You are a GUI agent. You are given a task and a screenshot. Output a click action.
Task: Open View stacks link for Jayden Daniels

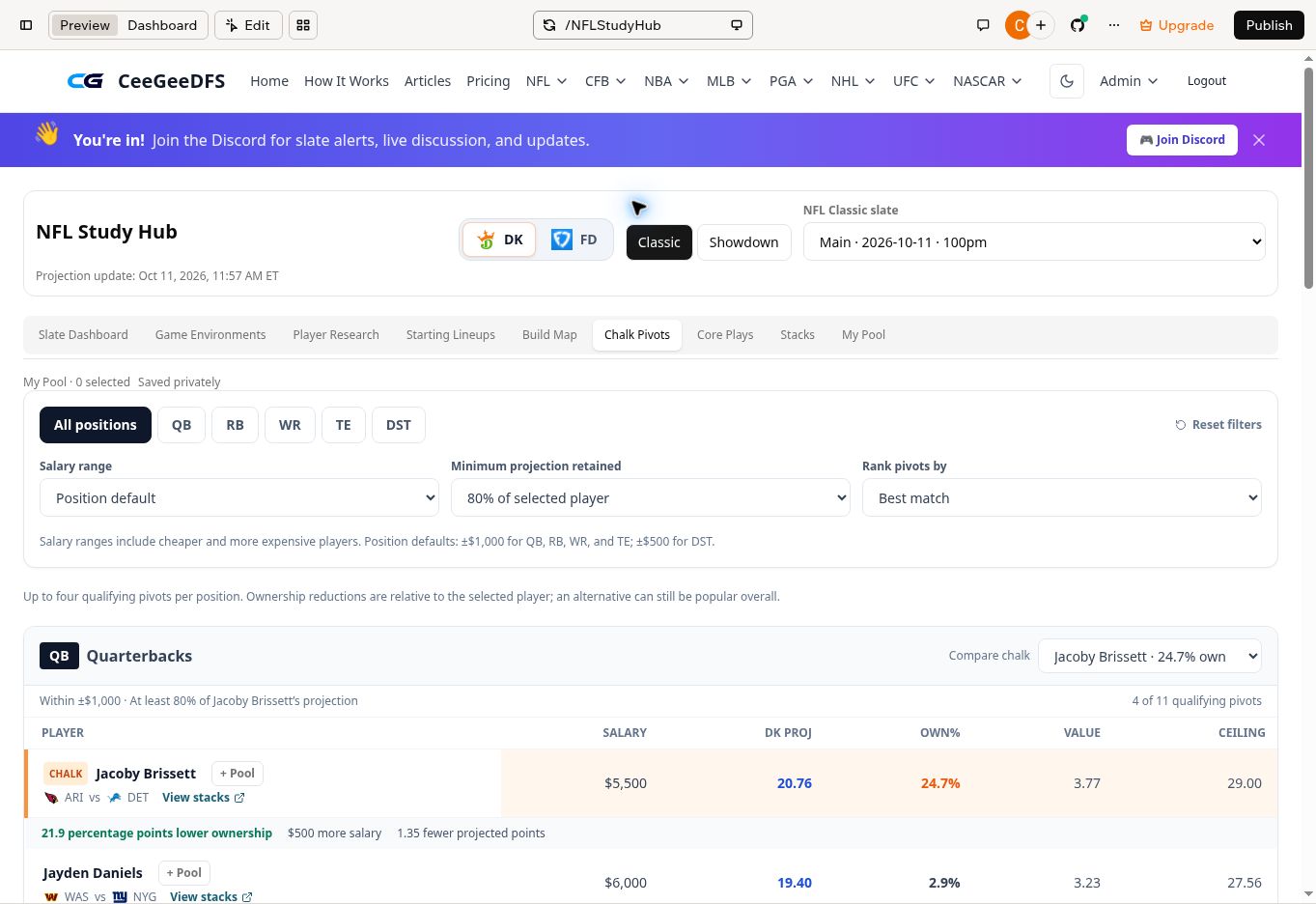tap(210, 897)
